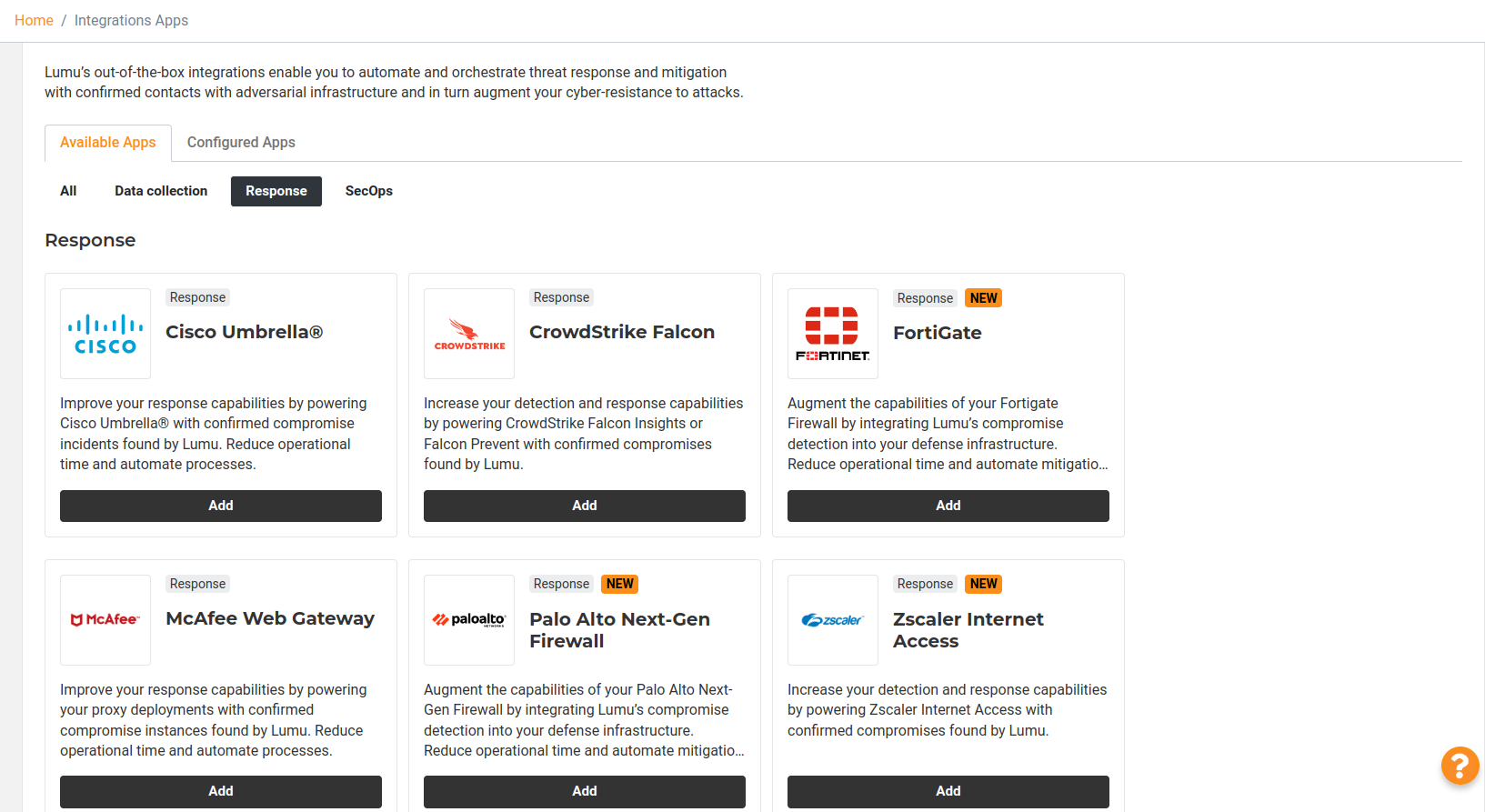Go to Home via breadcrumb
The width and height of the screenshot is (1485, 812).
coord(34,20)
